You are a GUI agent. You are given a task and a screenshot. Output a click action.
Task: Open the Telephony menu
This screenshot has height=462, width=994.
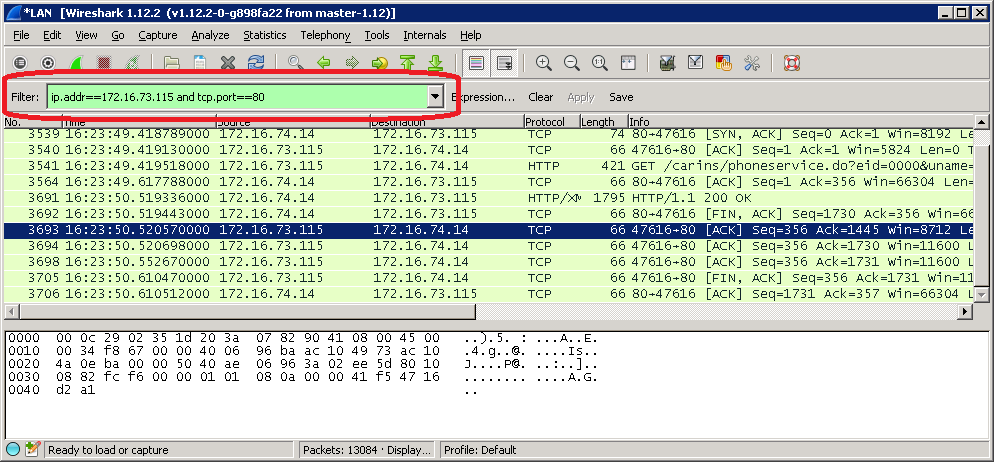point(326,35)
